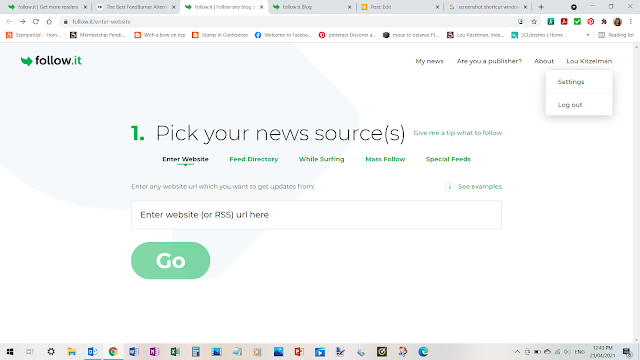This screenshot has width=640, height=360.
Task: Switch to the While Surfing tab
Action: point(321,159)
